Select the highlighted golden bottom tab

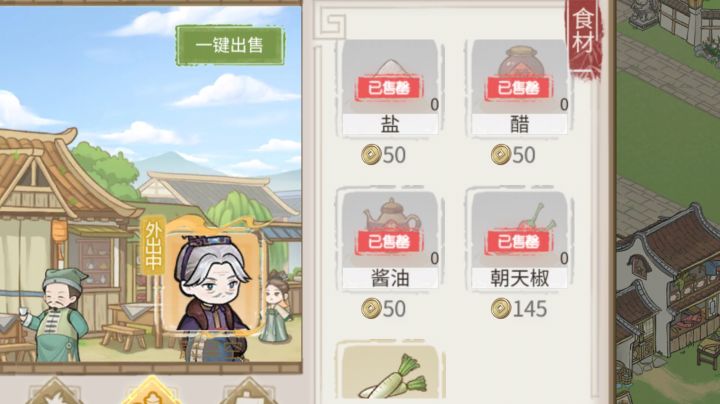[152, 391]
